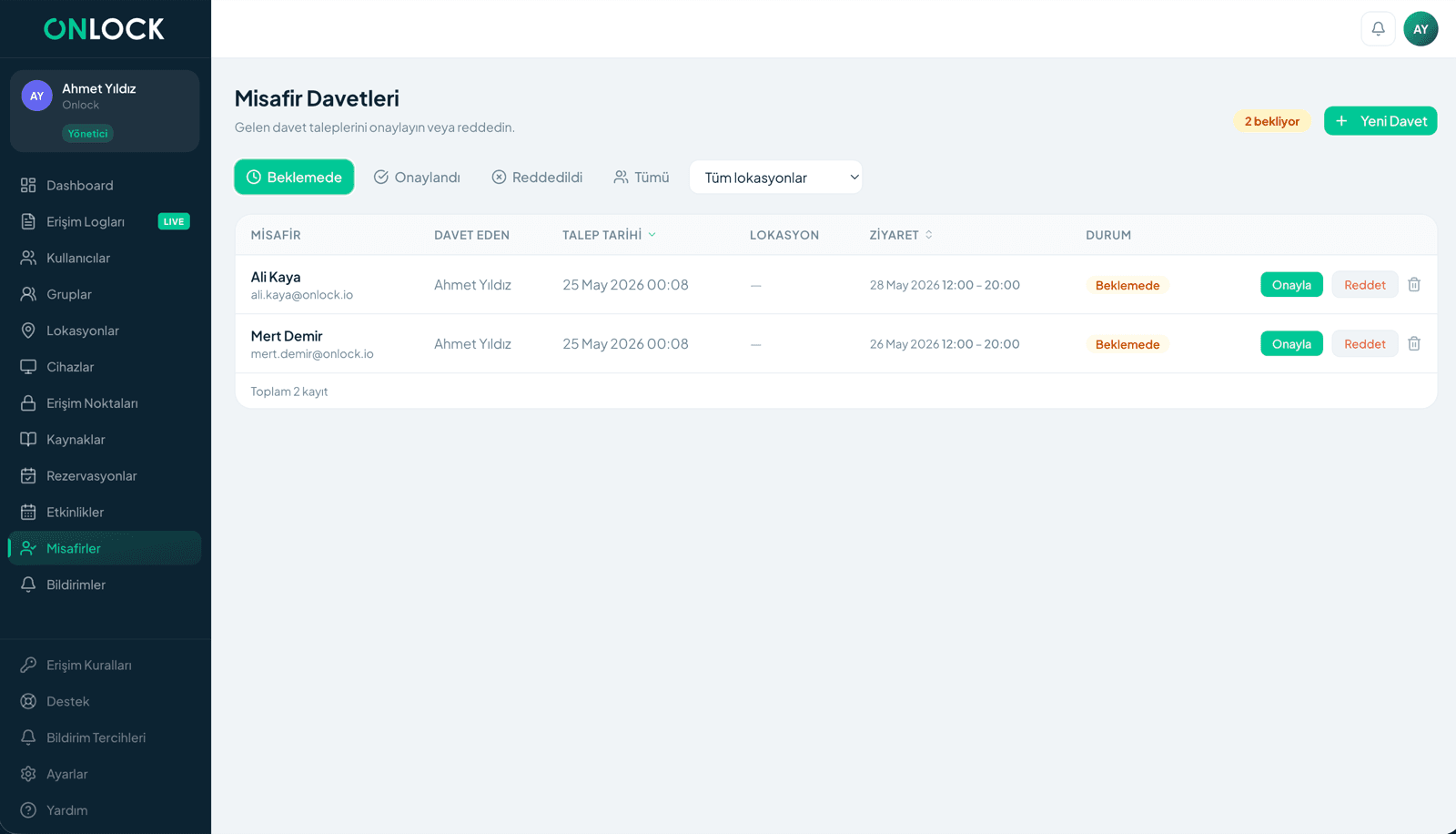Click Yeni Davet button

point(1380,121)
